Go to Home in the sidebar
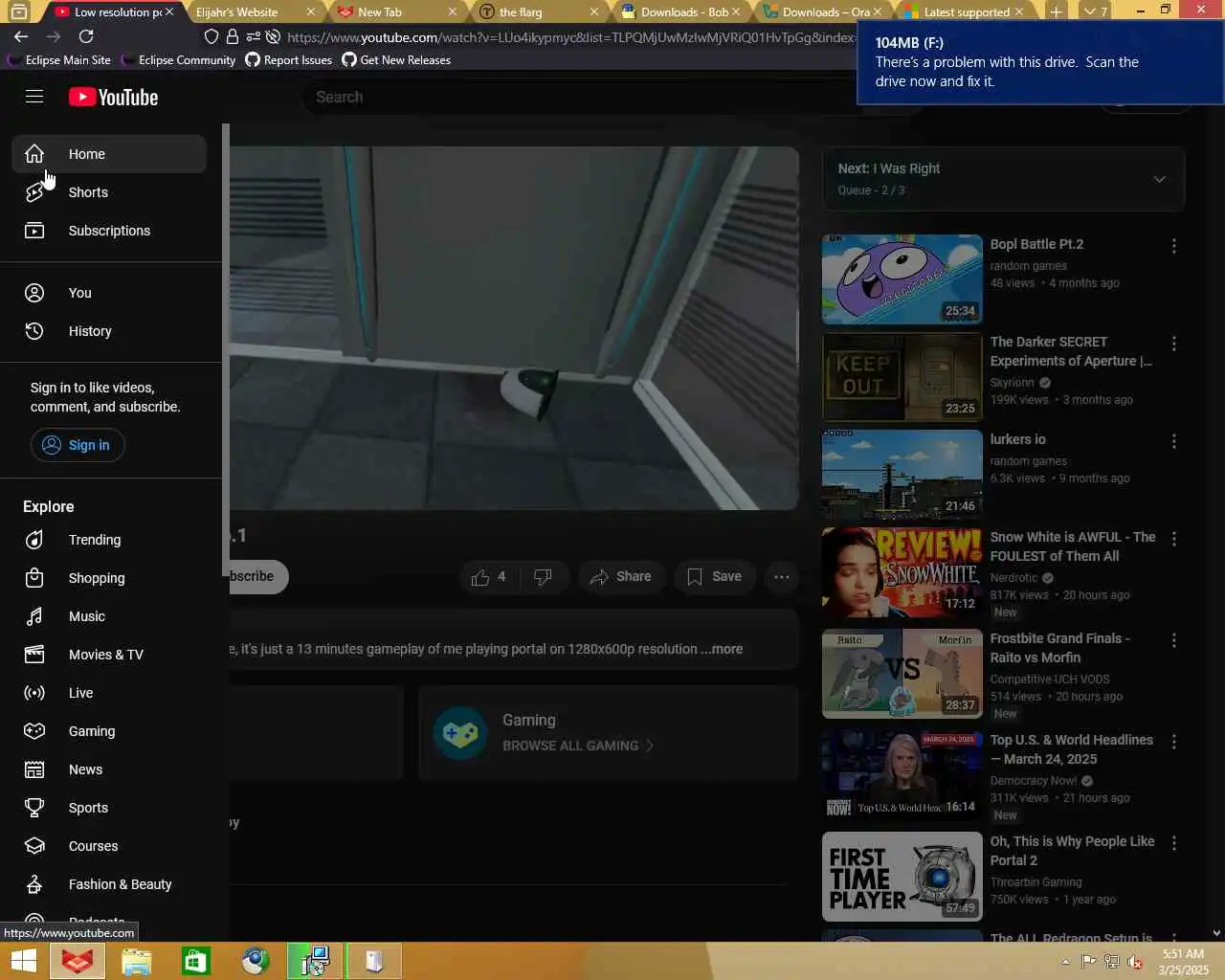The image size is (1225, 980). [109, 154]
